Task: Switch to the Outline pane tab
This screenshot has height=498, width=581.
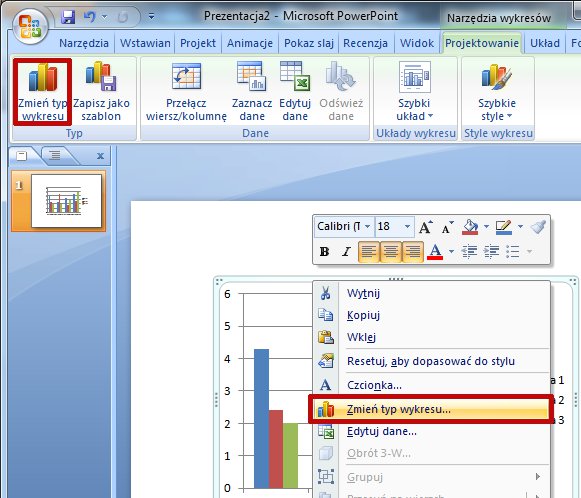Action: (x=55, y=155)
